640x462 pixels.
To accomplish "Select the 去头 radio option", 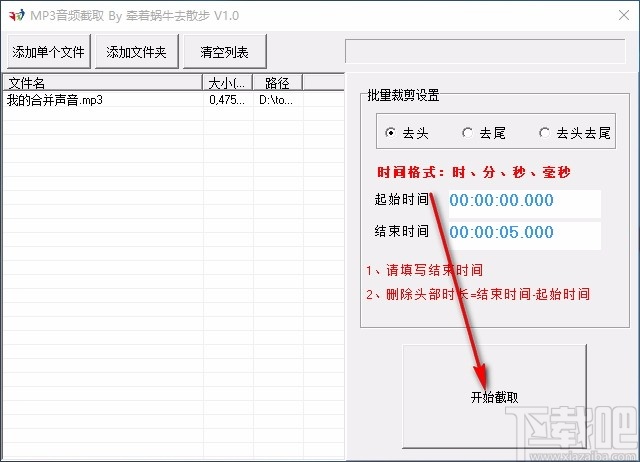I will tap(407, 133).
